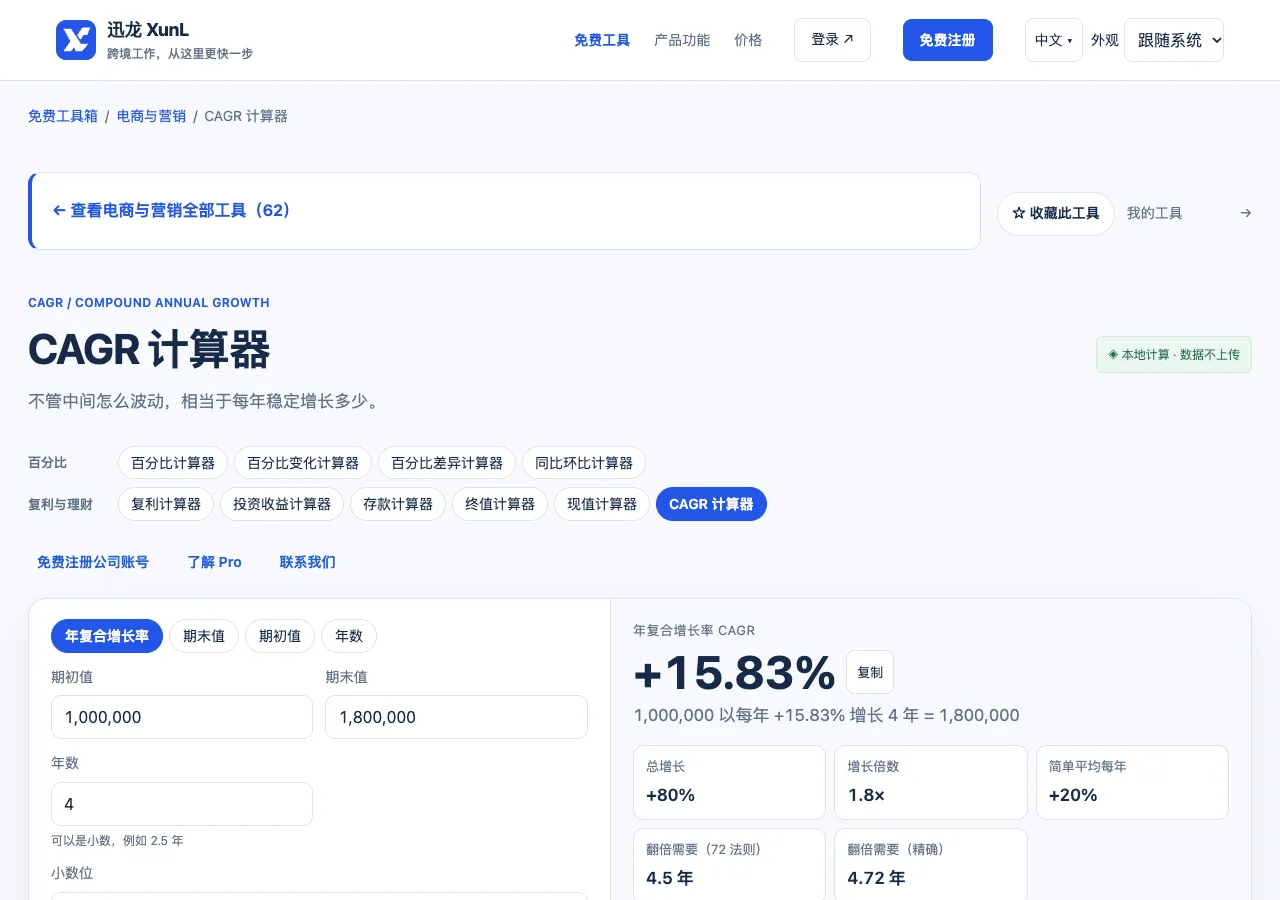Click the arrow next to 我的工具

pos(1245,213)
